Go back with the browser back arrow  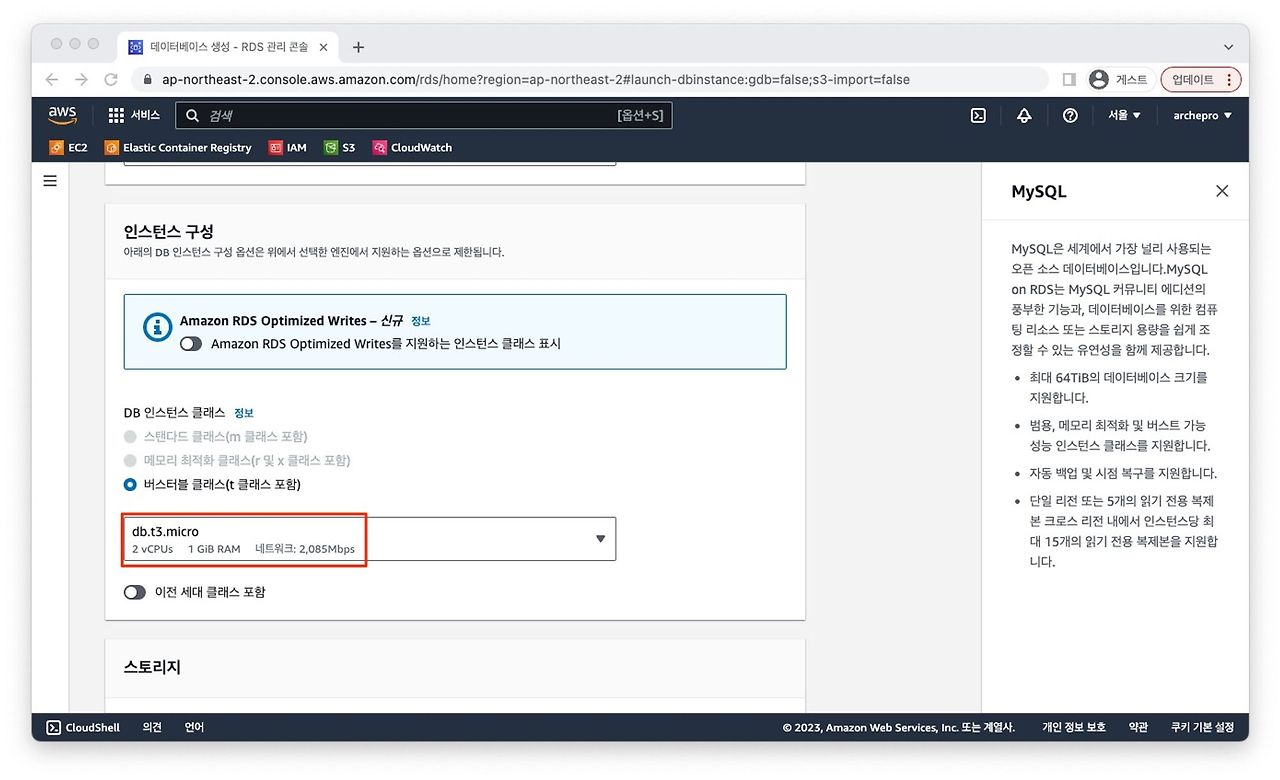(x=52, y=80)
